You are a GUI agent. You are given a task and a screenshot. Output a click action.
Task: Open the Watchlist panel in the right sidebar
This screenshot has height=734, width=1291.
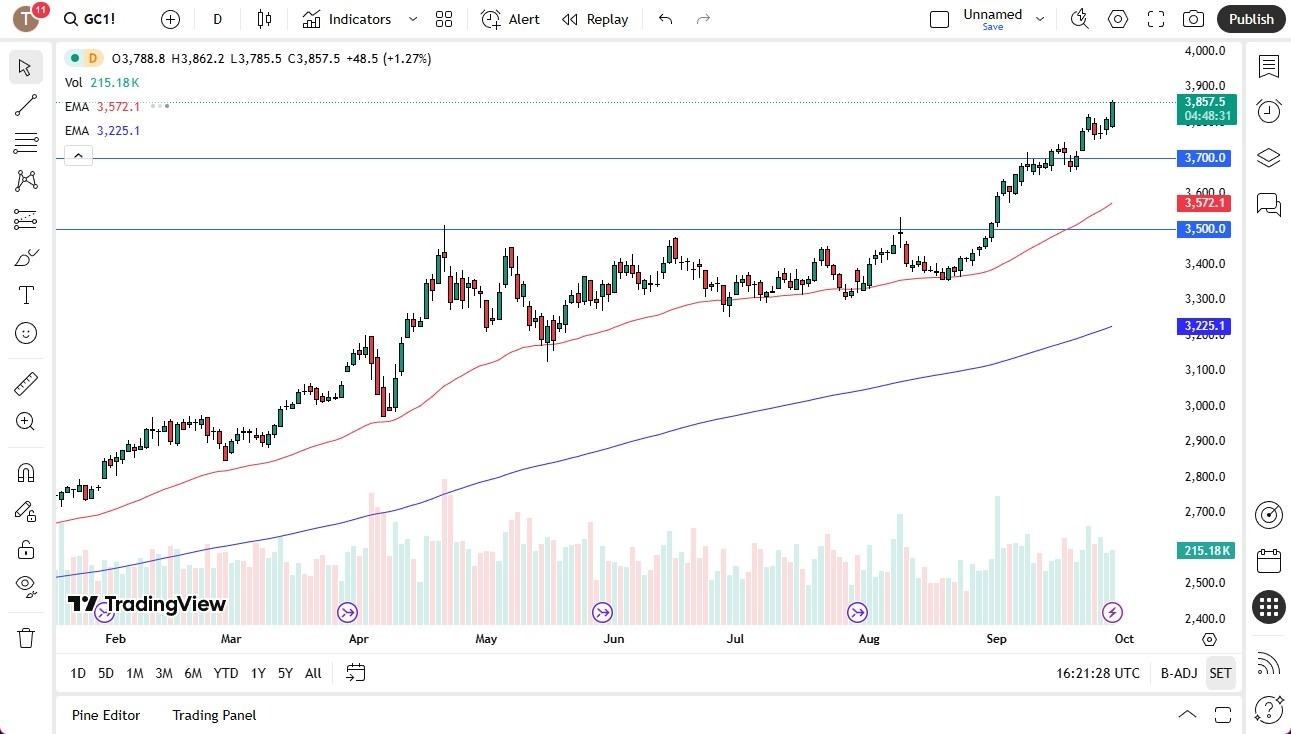tap(1268, 67)
